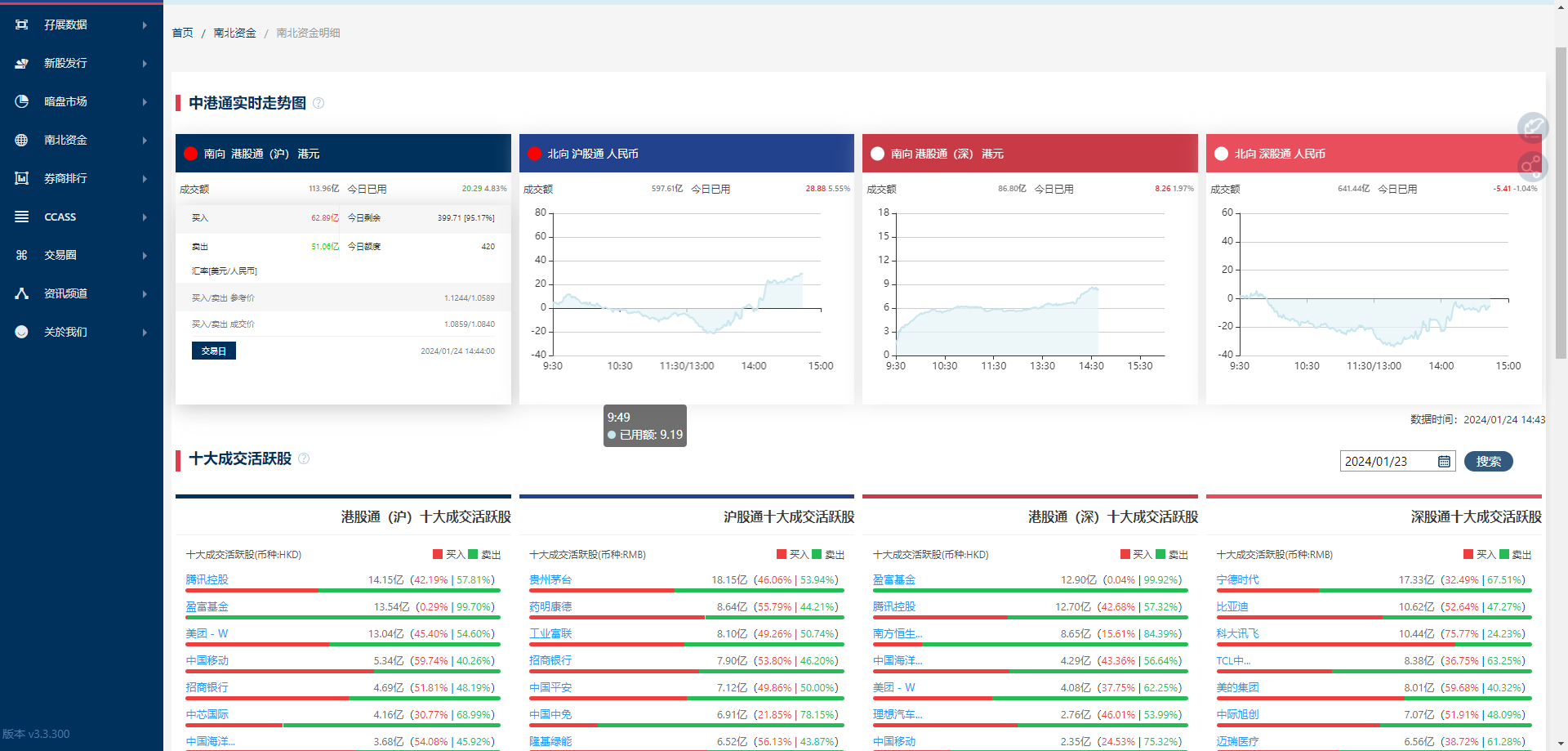1568x751 pixels.
Task: Toggle 卖出 legend in 港股通 (沪) table
Action: (x=484, y=554)
